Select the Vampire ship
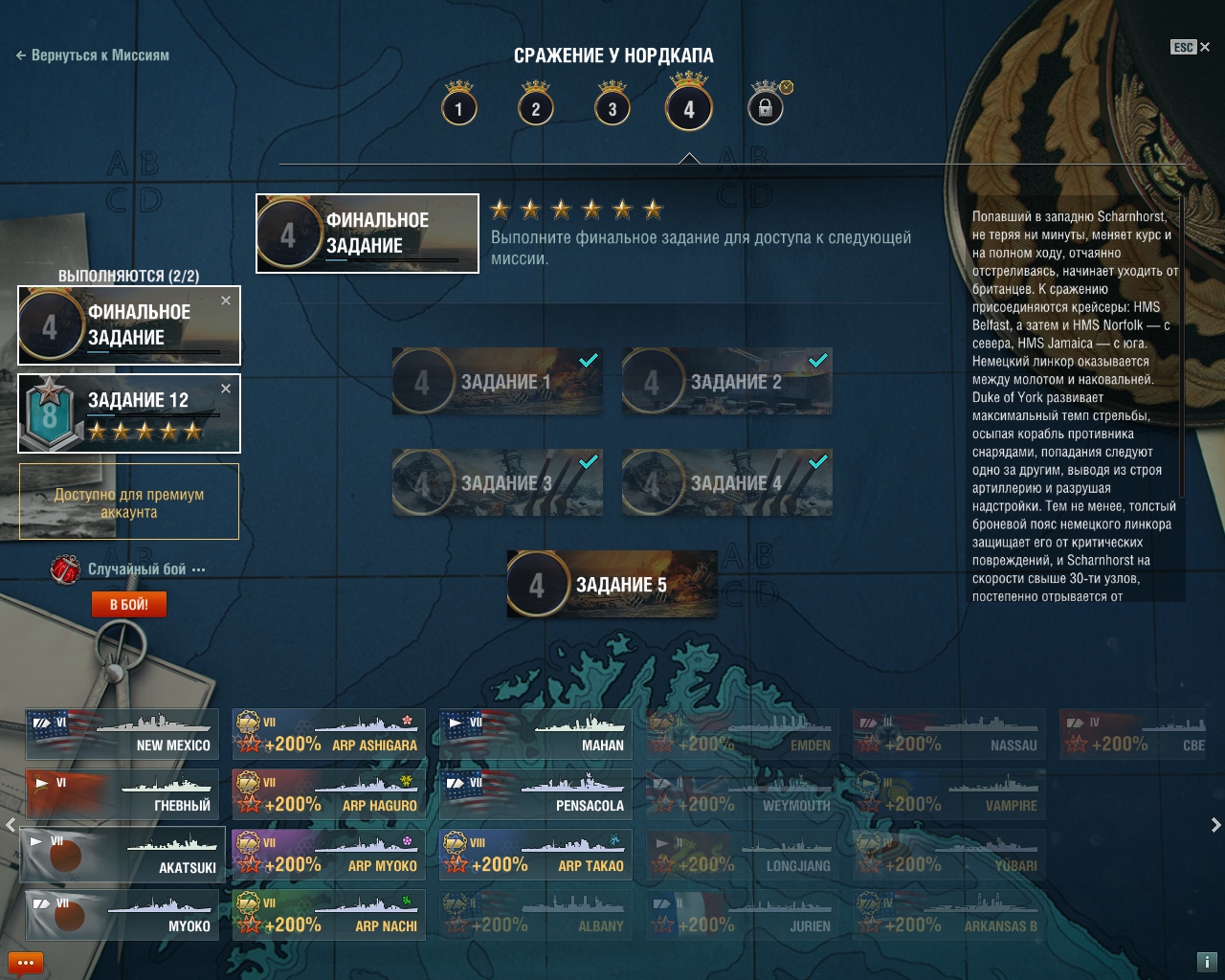Viewport: 1225px width, 980px height. (x=949, y=794)
